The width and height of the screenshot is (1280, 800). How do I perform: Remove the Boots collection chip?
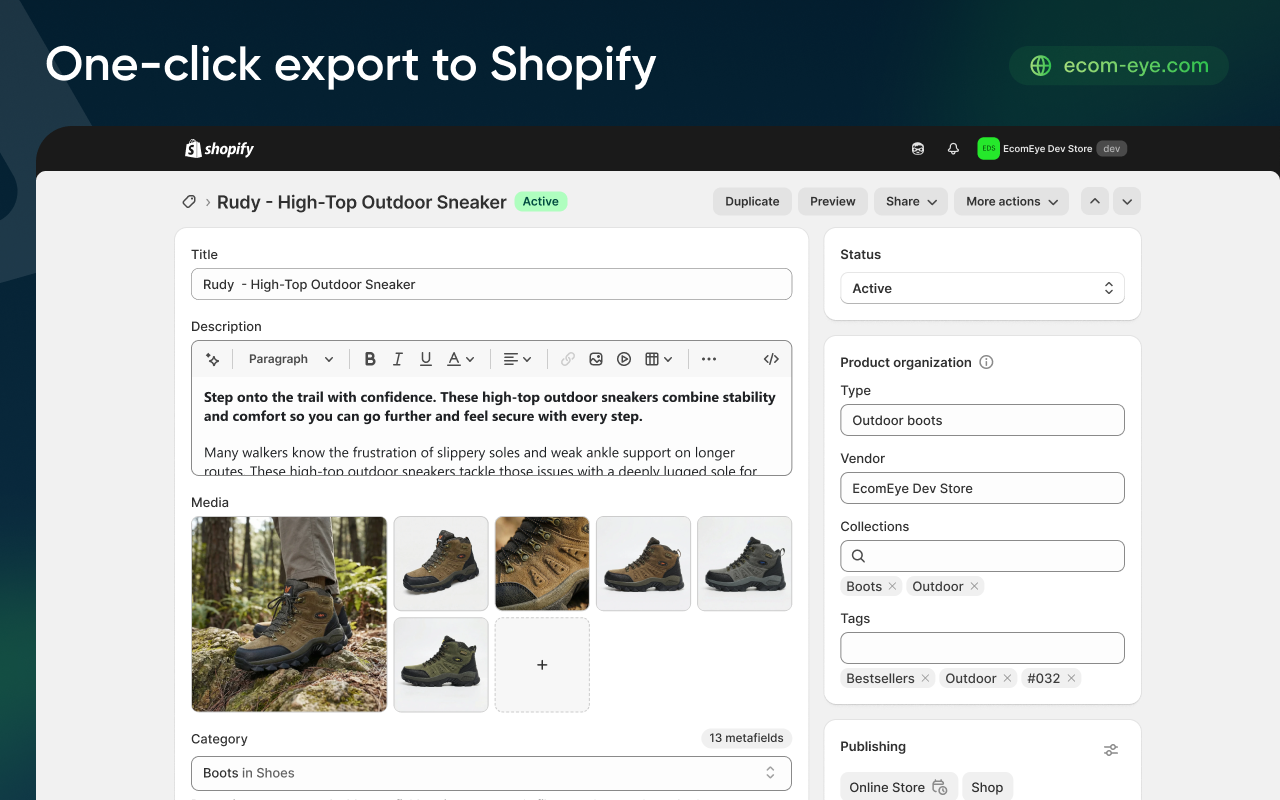tap(892, 586)
